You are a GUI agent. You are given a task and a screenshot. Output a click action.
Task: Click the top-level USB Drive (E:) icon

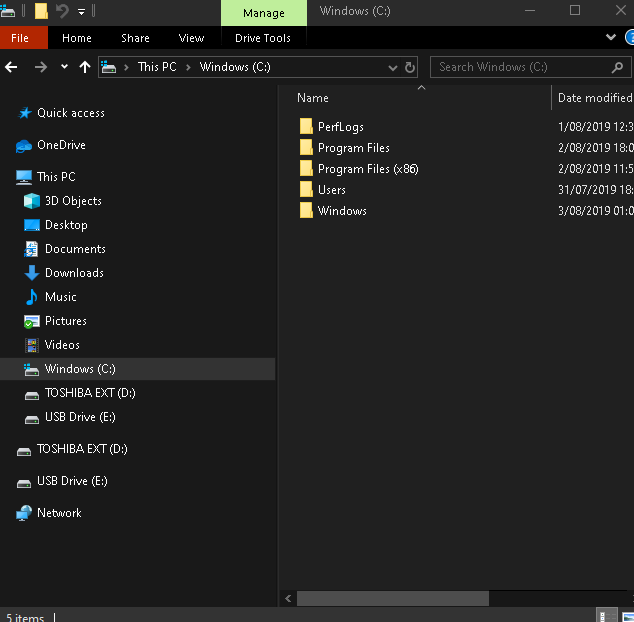[24, 483]
